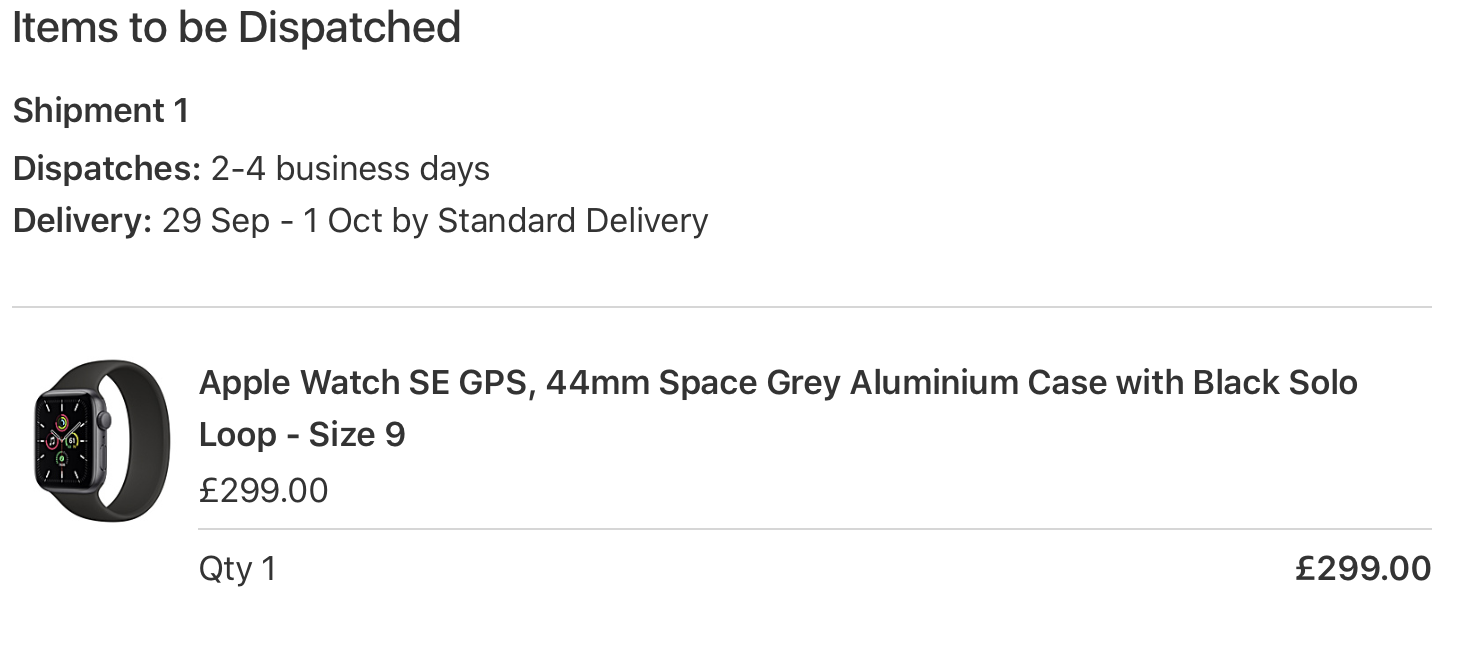Image resolution: width=1458 pixels, height=648 pixels.
Task: Click the "Loop - Size 9" line
Action: click(x=302, y=434)
